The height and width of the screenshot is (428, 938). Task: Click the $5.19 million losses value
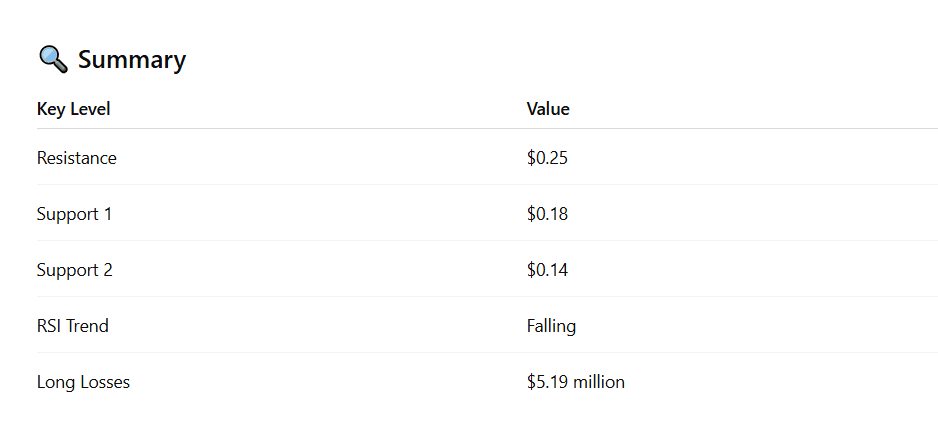pos(575,382)
